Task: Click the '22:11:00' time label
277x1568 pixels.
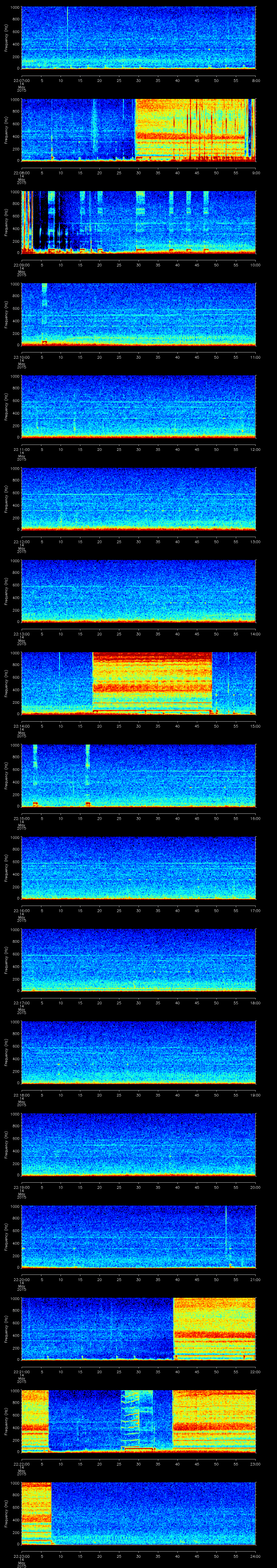Action: 21,449
